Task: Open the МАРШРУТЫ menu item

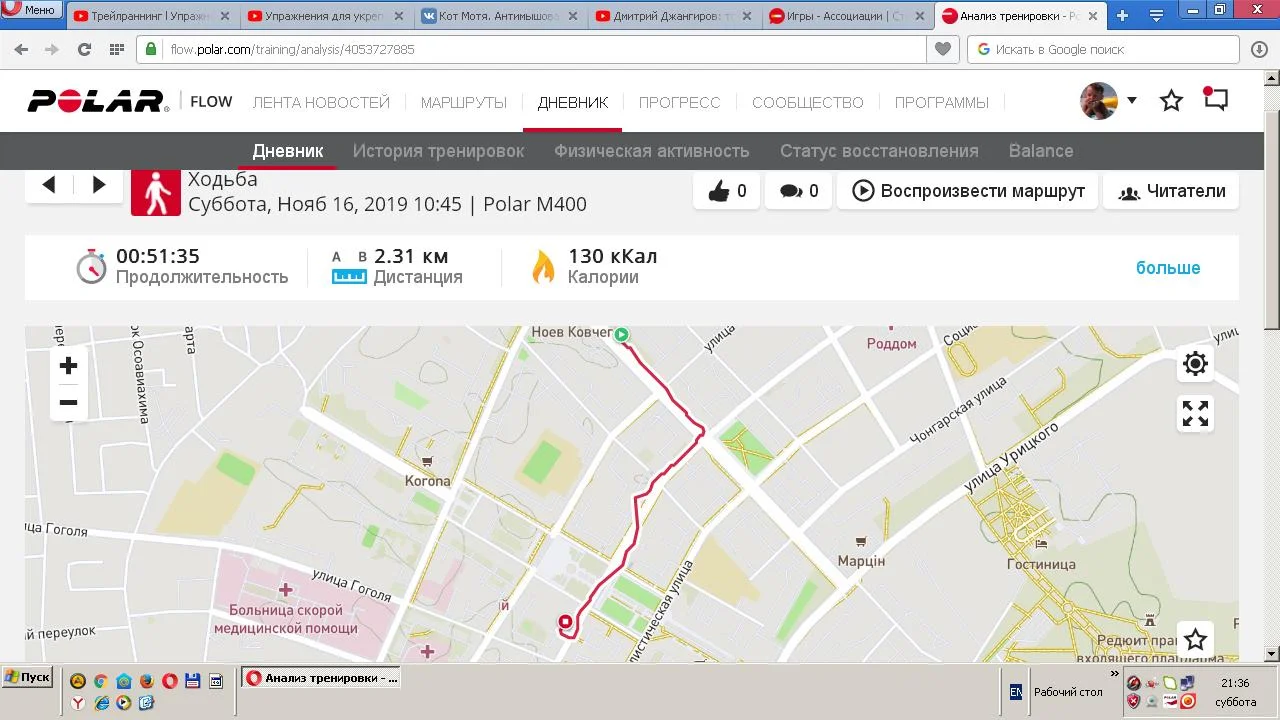Action: tap(464, 102)
